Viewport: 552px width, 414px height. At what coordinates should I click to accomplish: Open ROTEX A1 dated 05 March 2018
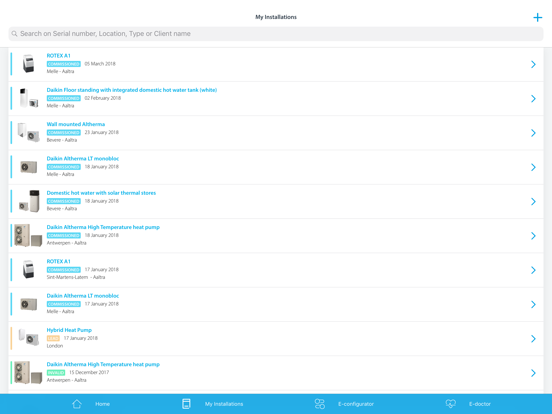click(276, 64)
